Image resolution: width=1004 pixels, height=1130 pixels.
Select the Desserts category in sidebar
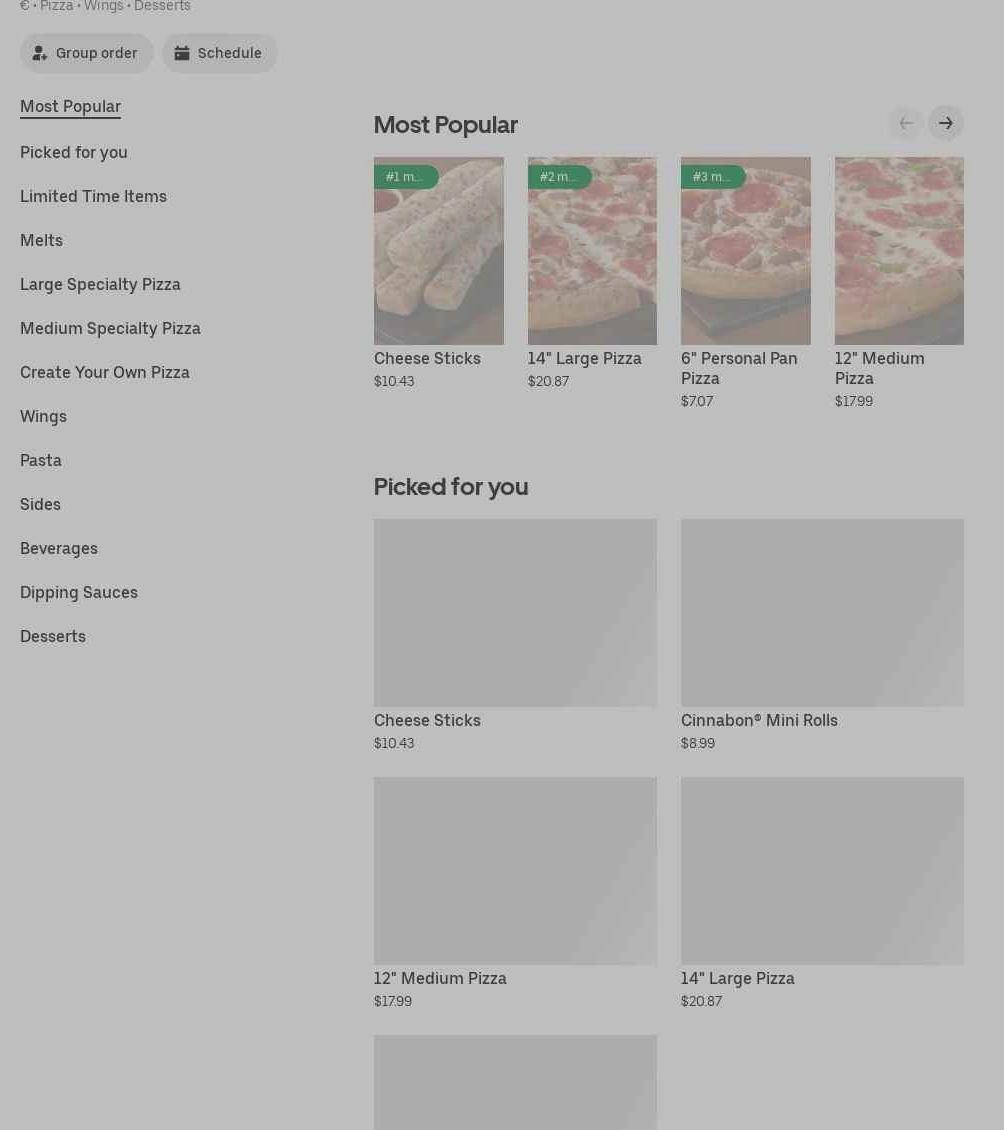53,636
